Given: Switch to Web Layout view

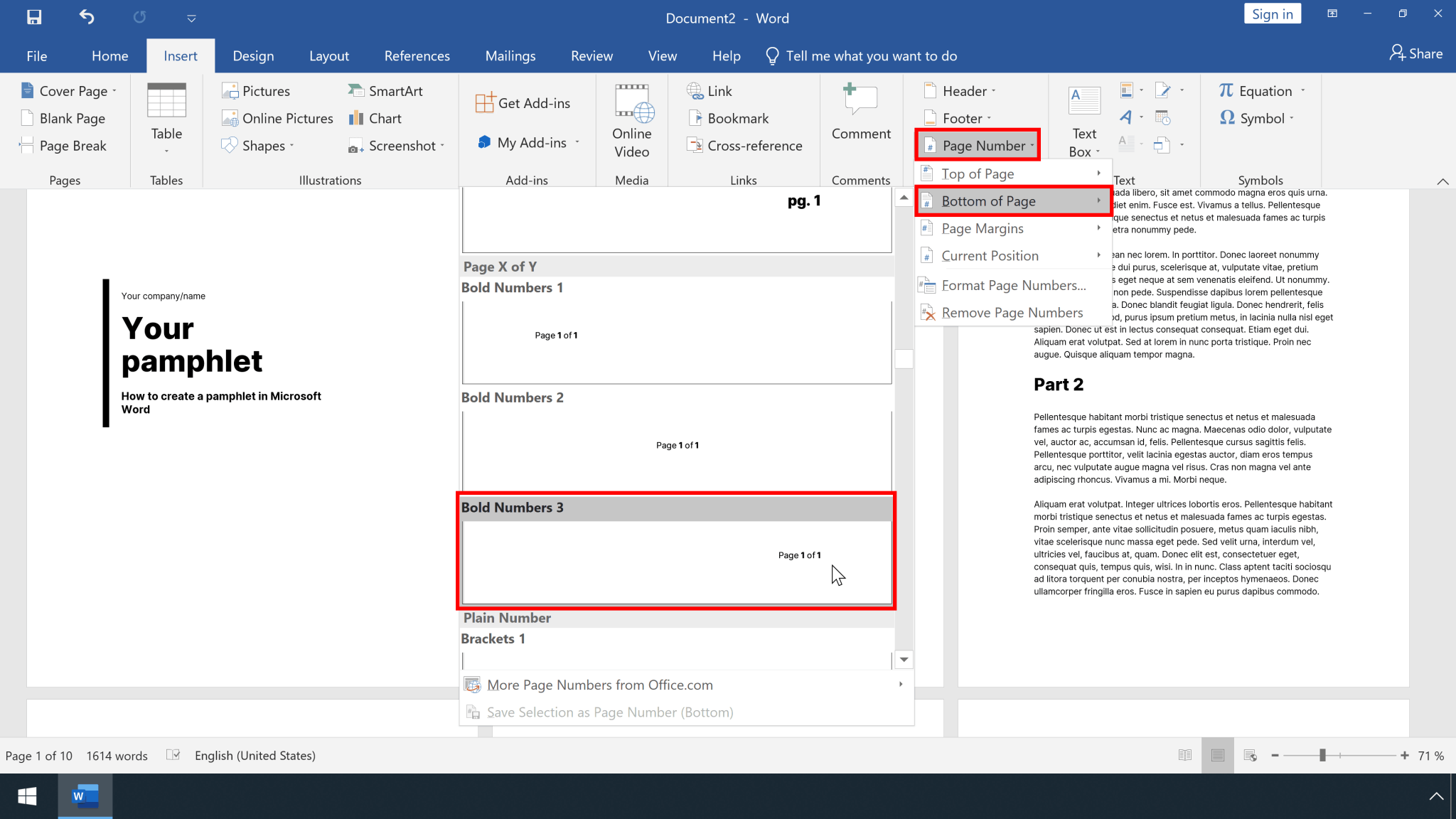Looking at the screenshot, I should 1251,755.
